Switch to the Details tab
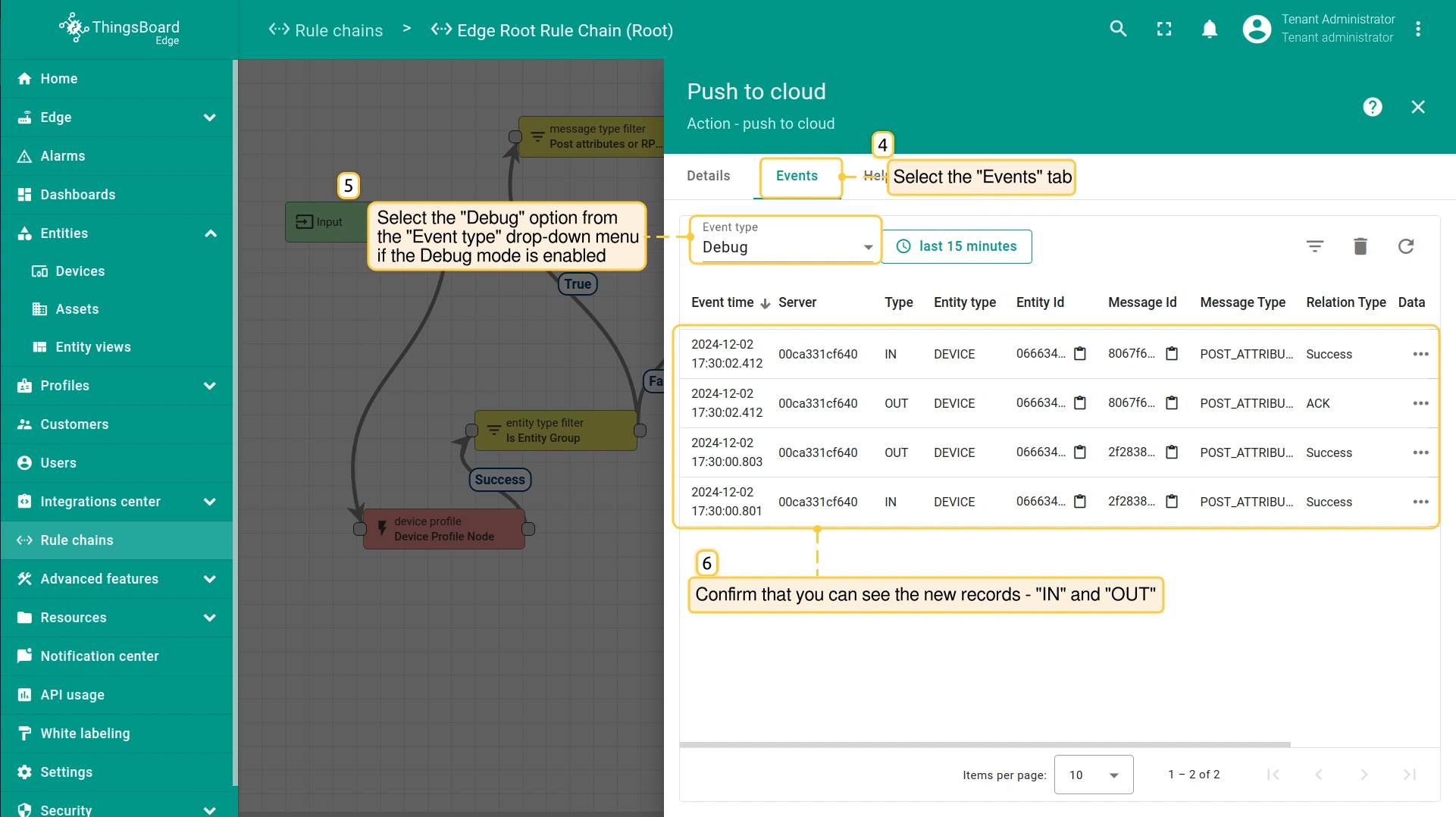1456x817 pixels. click(x=708, y=176)
